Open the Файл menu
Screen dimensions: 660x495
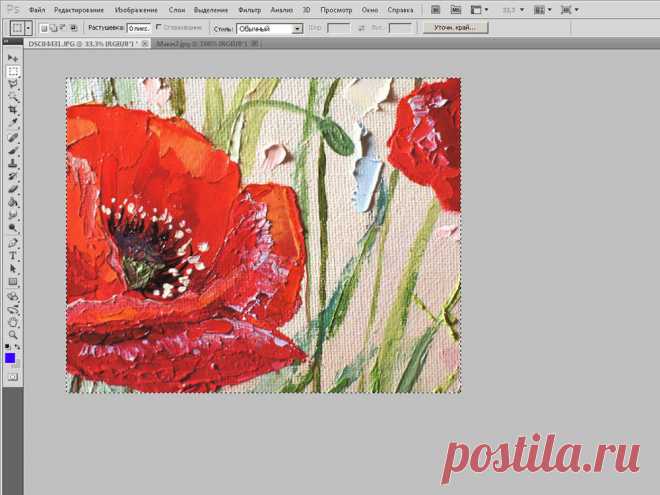point(37,9)
